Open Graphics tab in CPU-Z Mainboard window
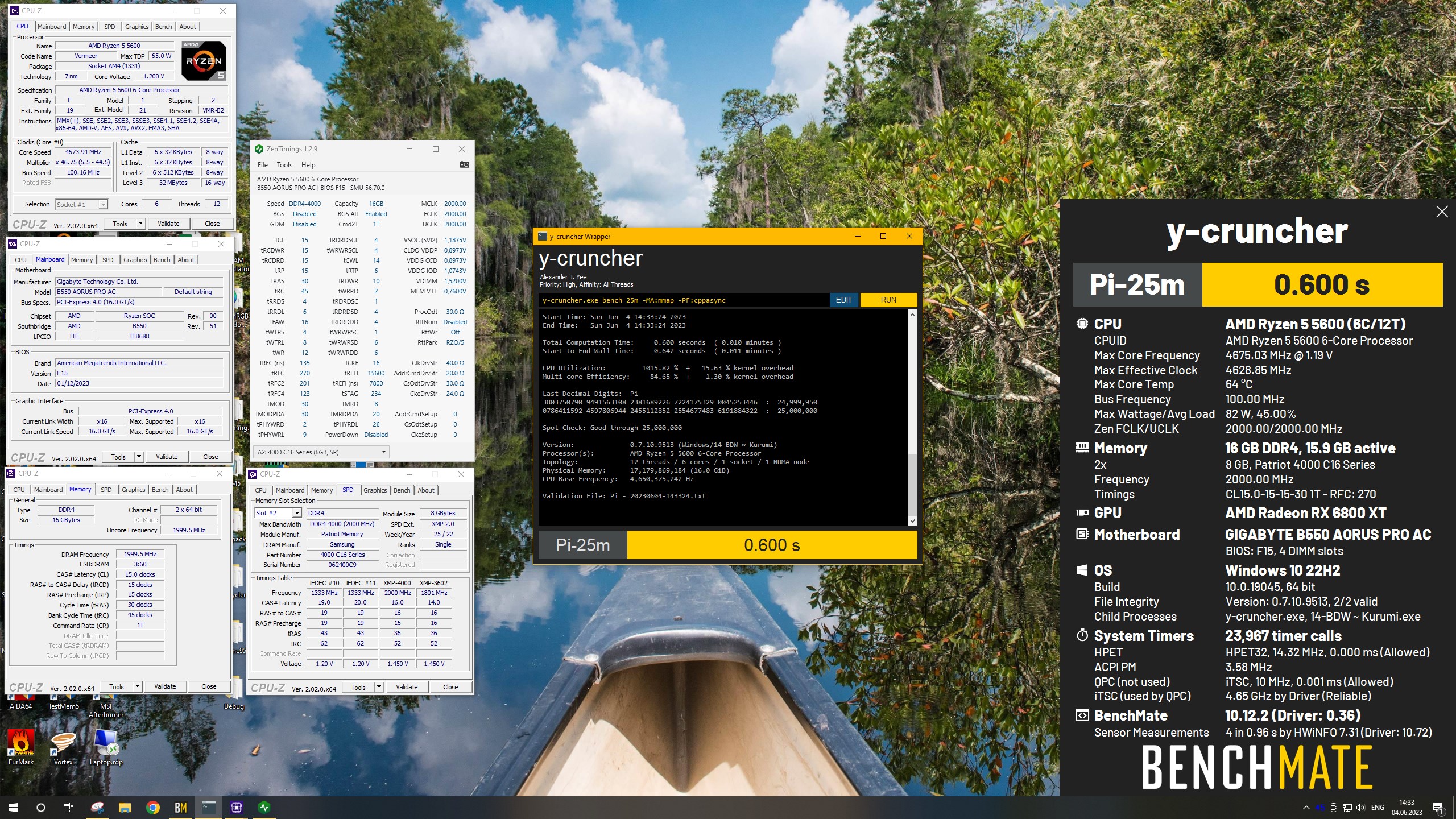This screenshot has width=1456, height=819. [x=135, y=260]
